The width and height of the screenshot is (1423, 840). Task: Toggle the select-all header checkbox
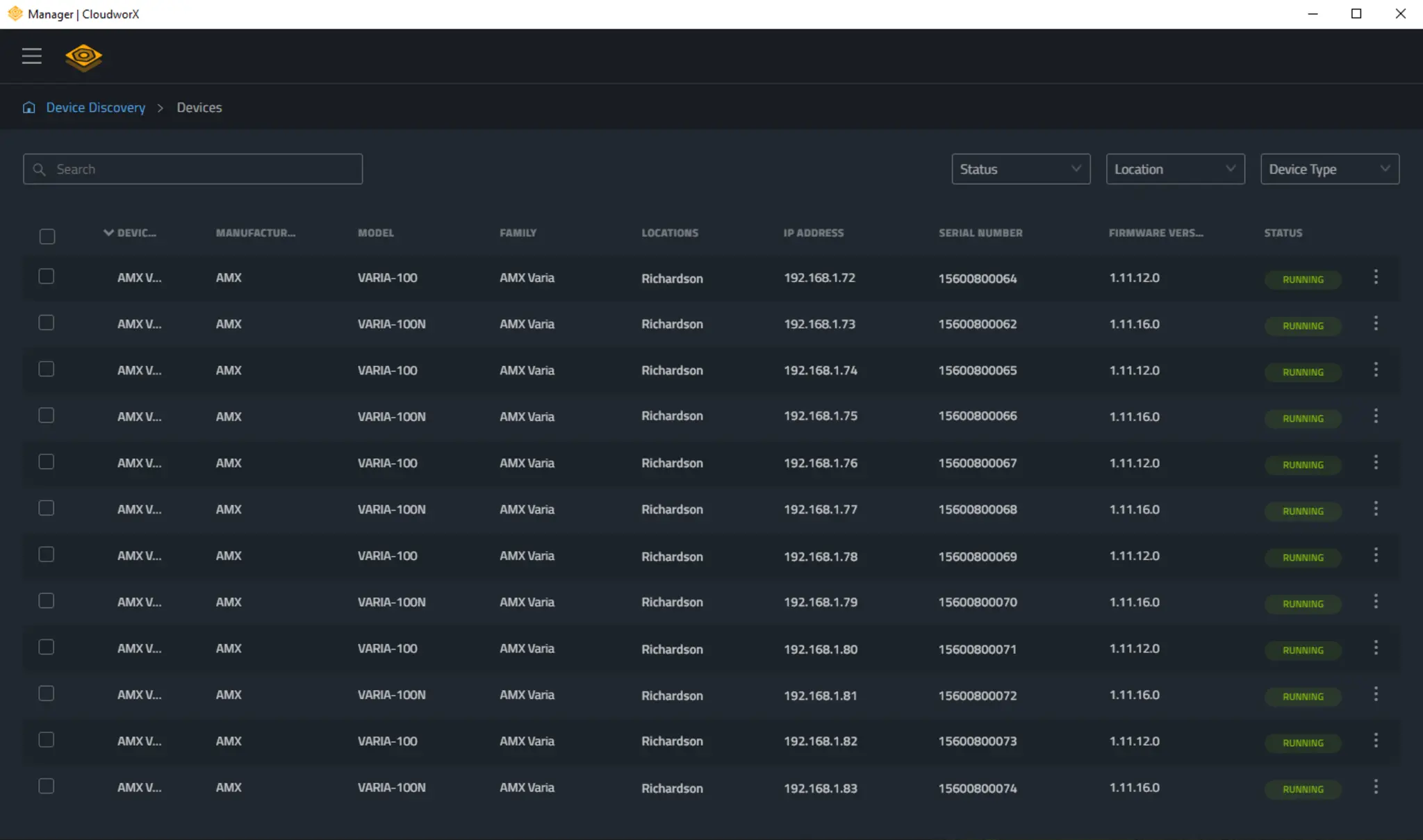click(47, 237)
